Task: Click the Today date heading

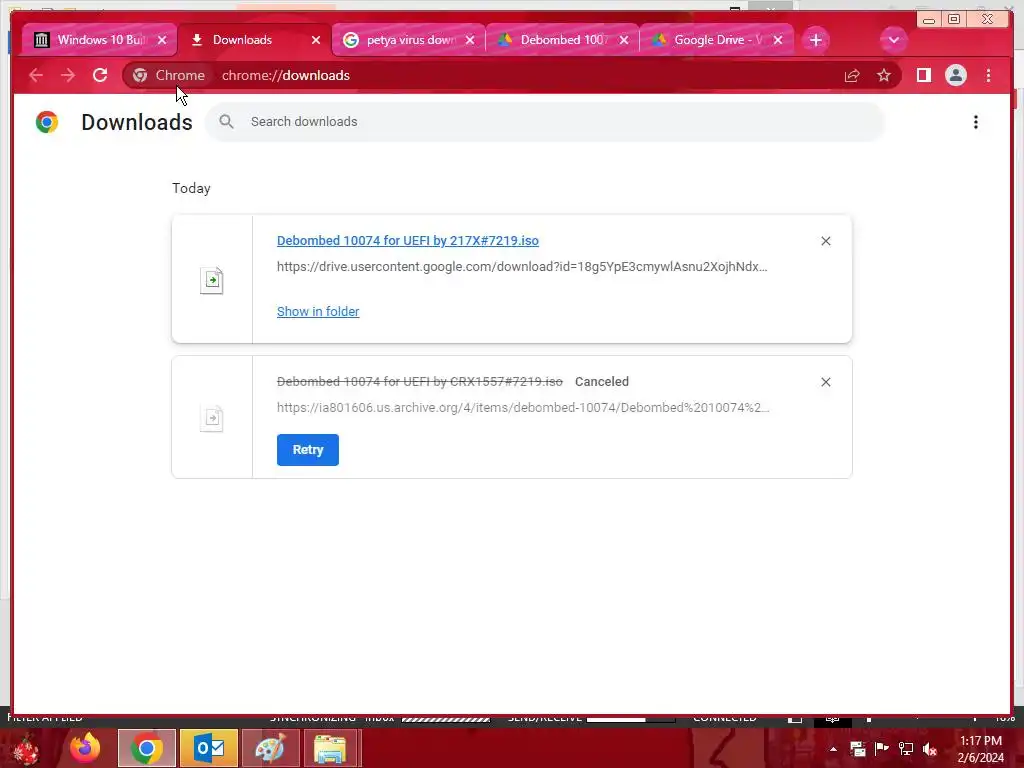Action: [x=191, y=188]
